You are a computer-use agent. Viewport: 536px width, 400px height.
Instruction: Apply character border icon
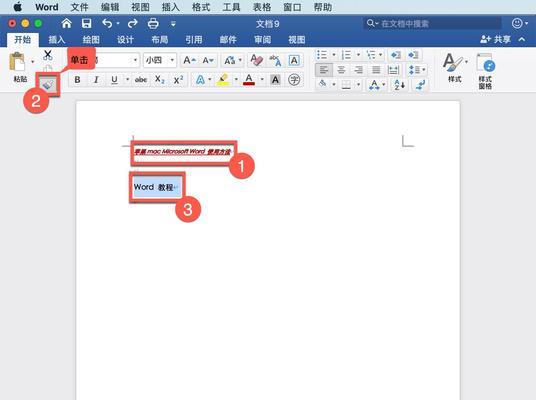coord(294,60)
